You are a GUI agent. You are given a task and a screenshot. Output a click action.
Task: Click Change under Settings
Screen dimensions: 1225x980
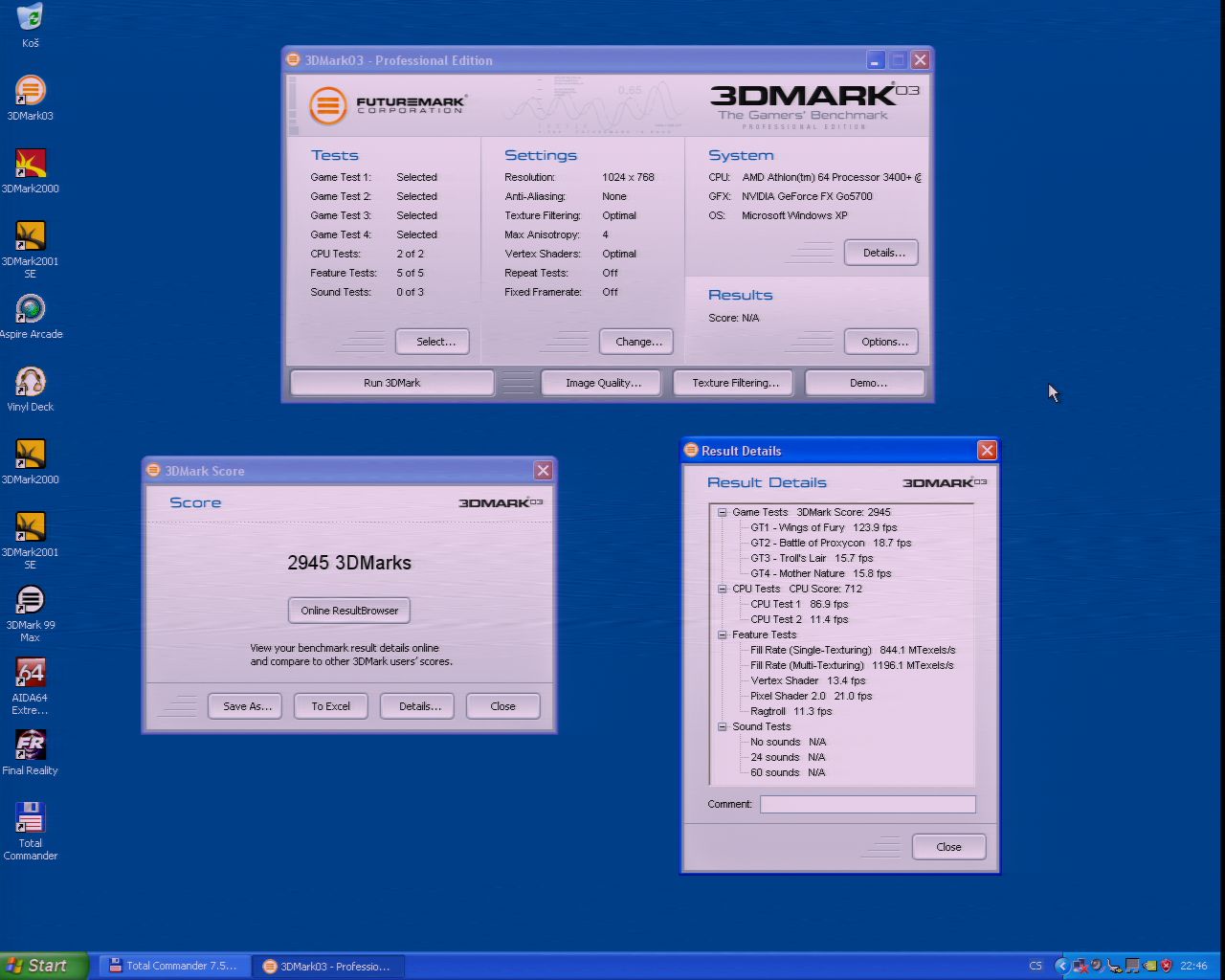click(x=638, y=342)
